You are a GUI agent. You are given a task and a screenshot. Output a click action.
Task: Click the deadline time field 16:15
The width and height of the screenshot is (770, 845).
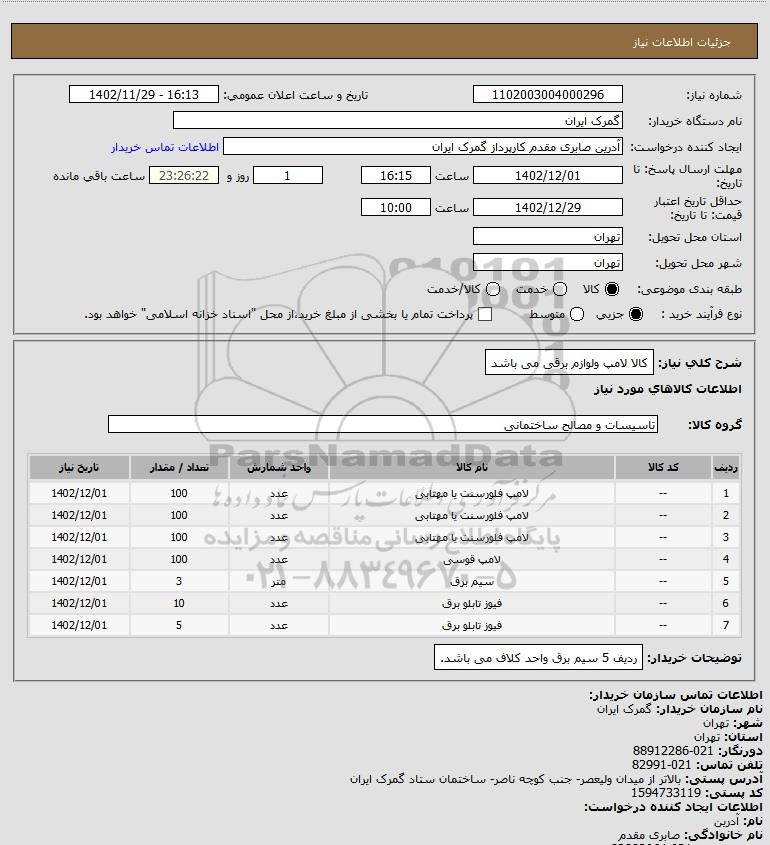point(396,176)
